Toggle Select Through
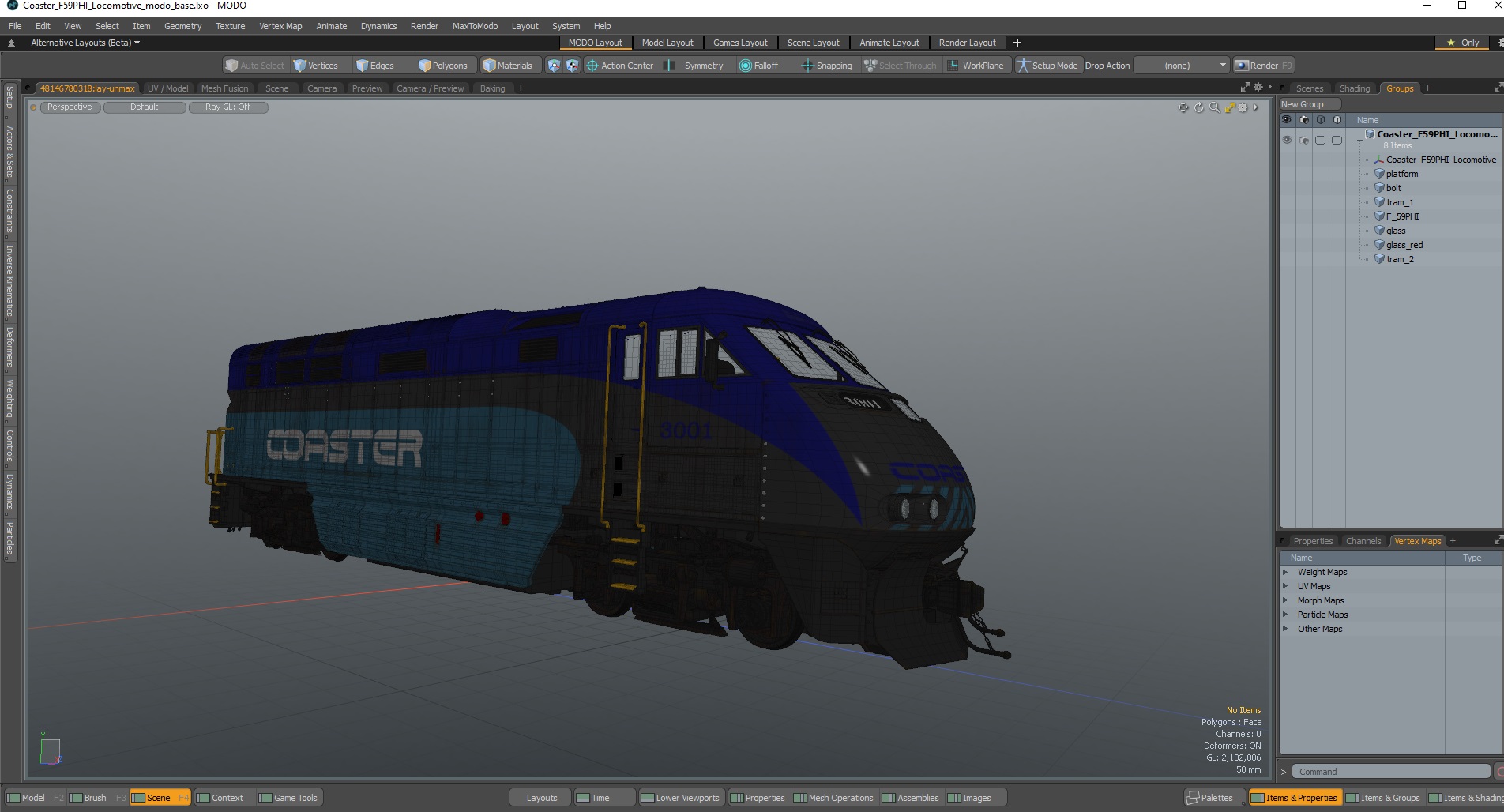 (x=901, y=66)
